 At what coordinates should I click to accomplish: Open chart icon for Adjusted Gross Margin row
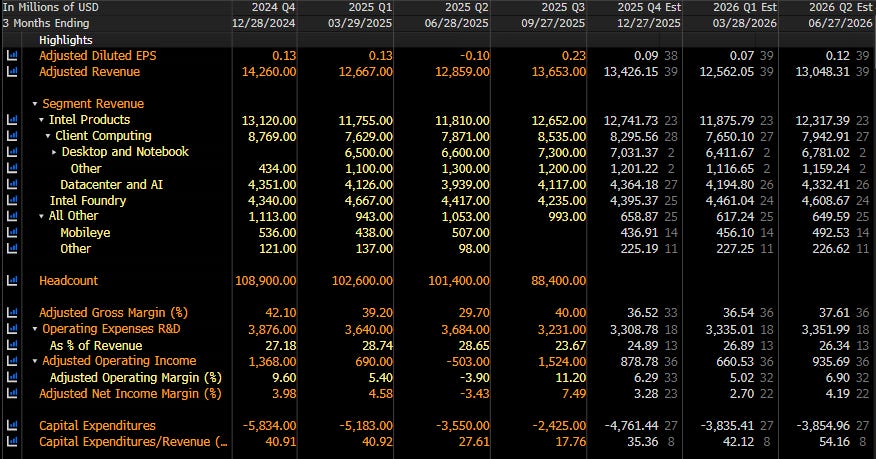coord(12,313)
